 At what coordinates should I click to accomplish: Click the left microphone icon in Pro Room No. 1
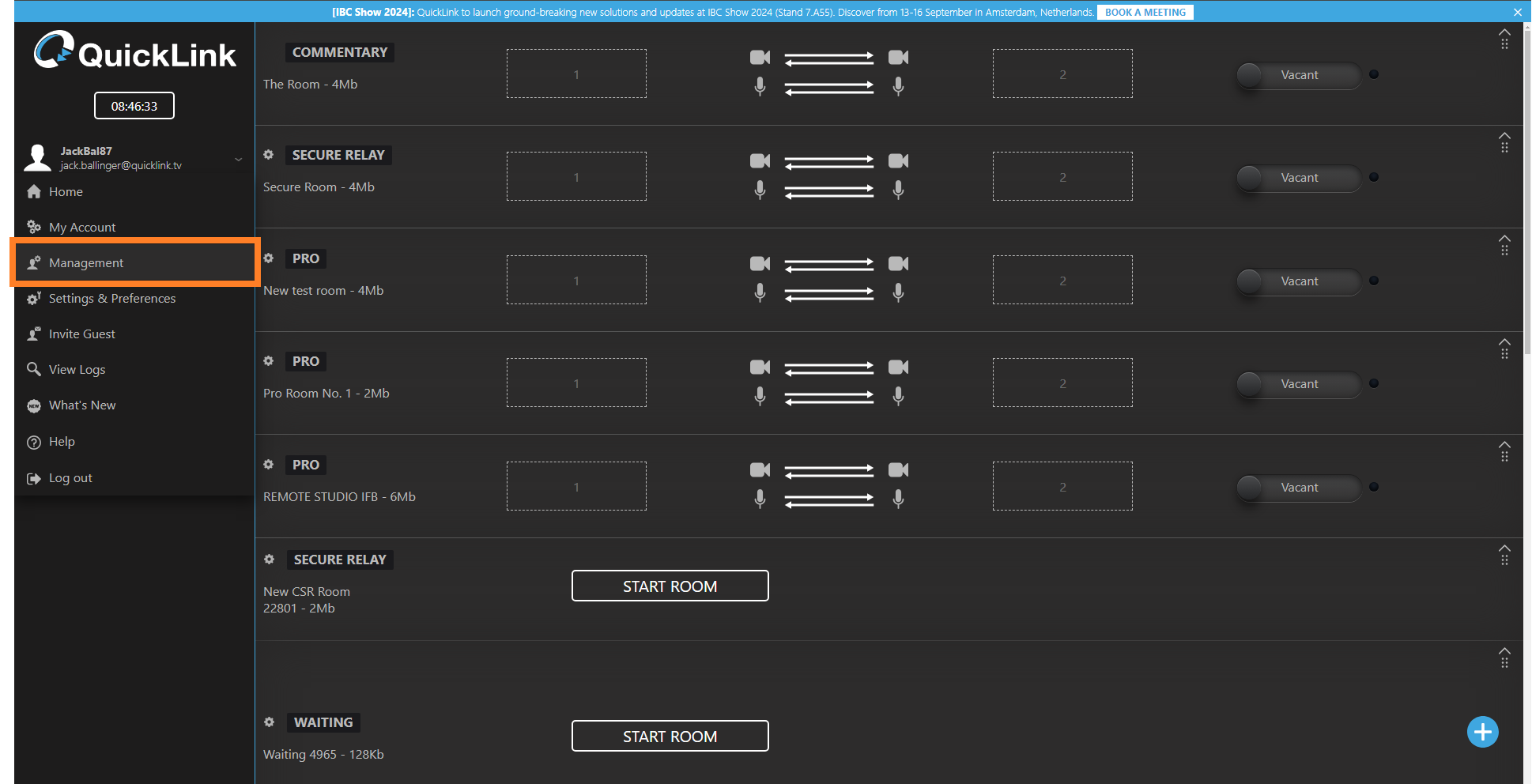[760, 396]
